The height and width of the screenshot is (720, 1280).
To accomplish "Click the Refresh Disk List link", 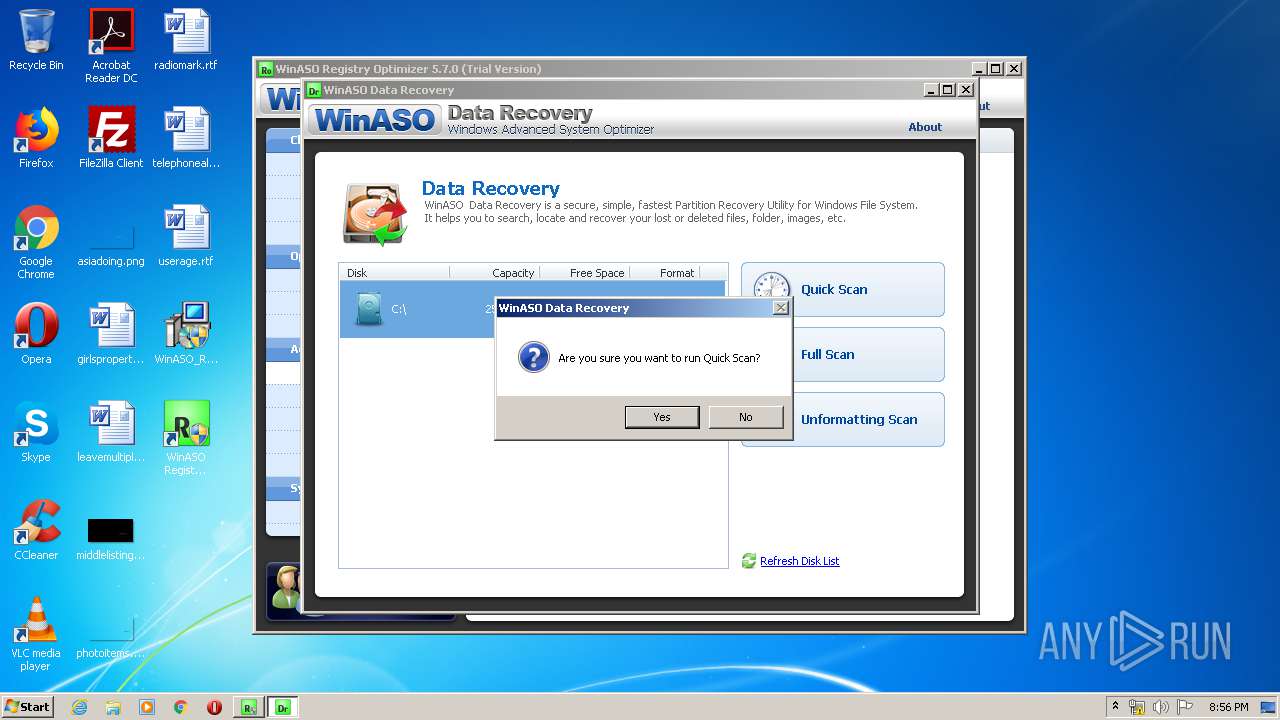I will [x=799, y=561].
